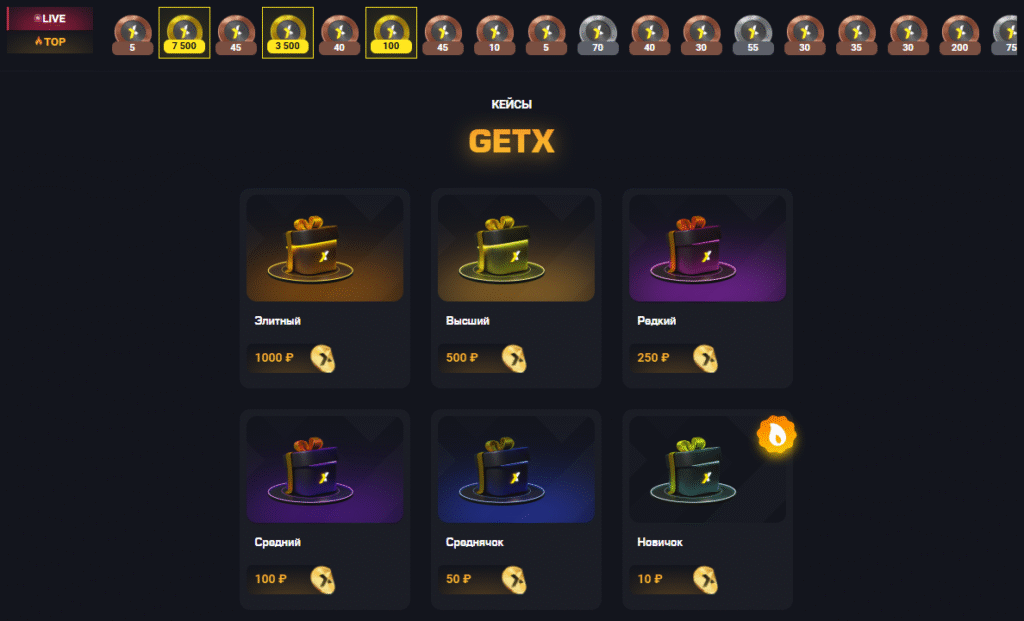Screen dimensions: 1024x621
Task: Click the 10 ₽ price button
Action: point(674,579)
